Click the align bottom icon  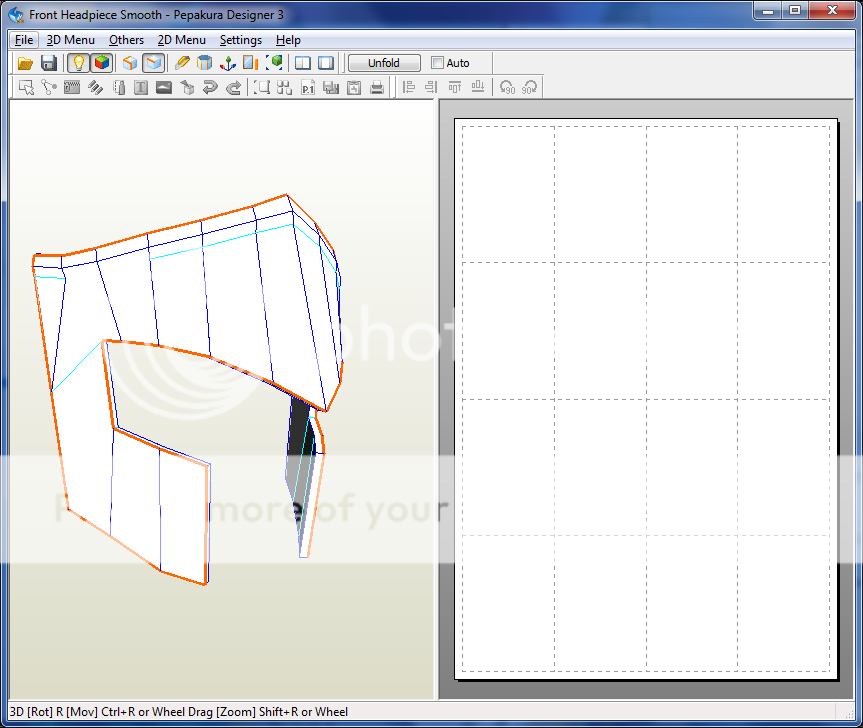coord(478,87)
